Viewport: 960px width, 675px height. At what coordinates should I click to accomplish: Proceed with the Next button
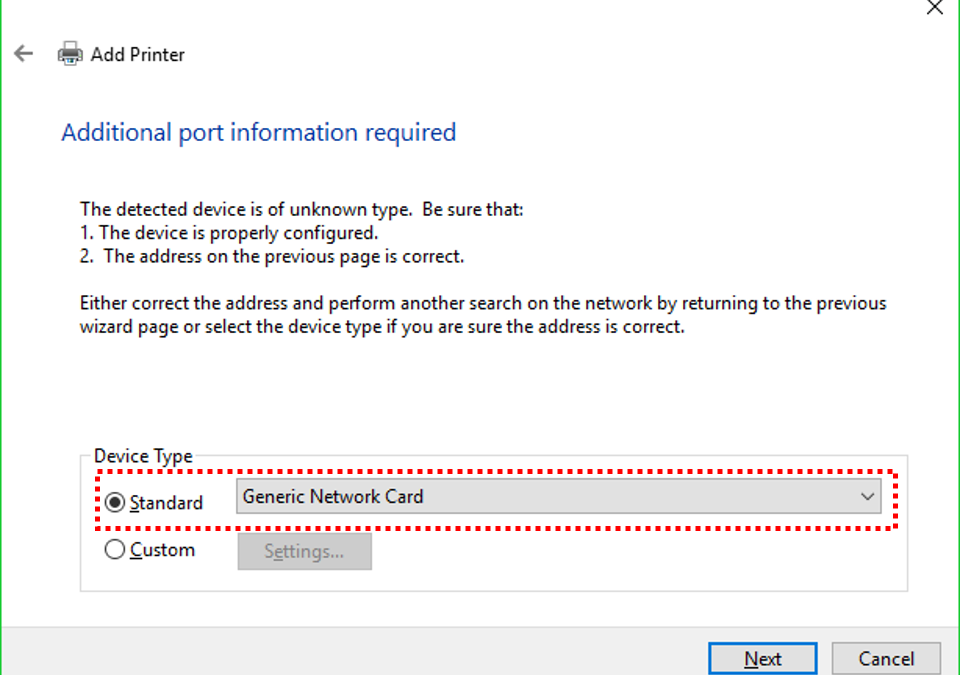(763, 658)
